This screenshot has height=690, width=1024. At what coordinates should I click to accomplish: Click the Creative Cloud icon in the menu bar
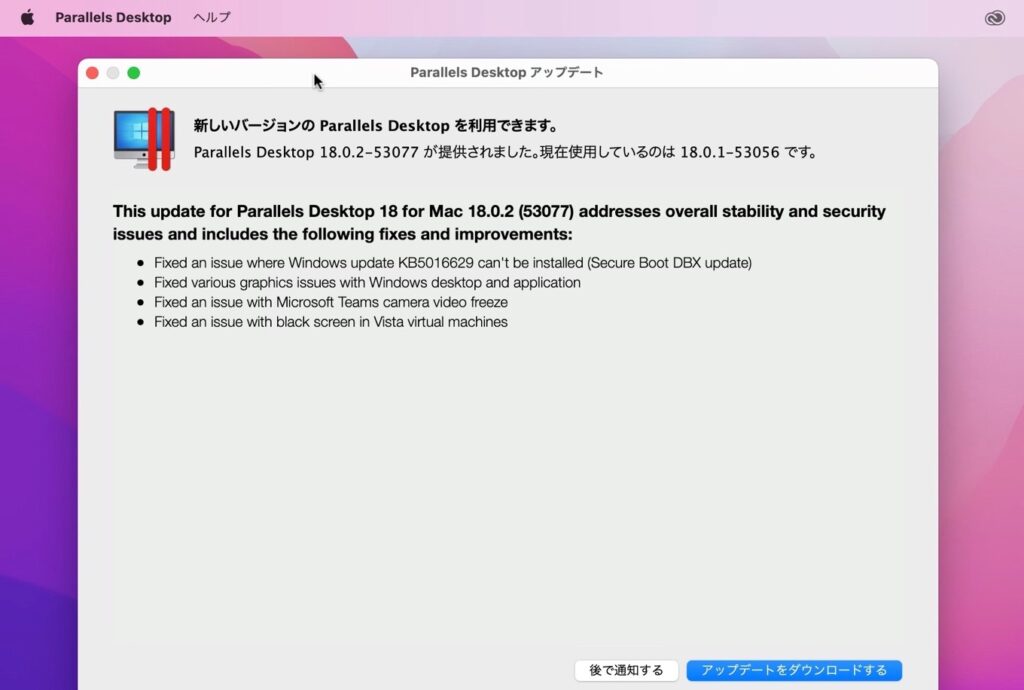[x=993, y=16]
